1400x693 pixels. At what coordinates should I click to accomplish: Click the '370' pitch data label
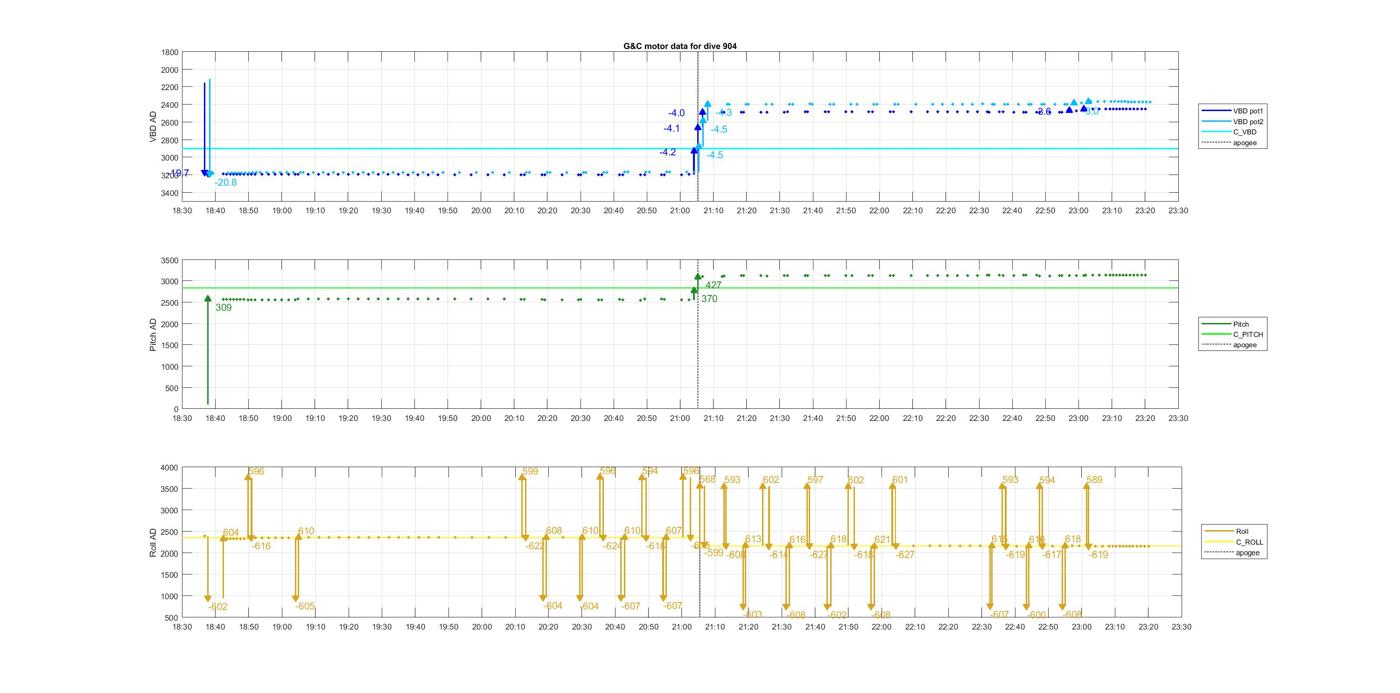click(709, 299)
